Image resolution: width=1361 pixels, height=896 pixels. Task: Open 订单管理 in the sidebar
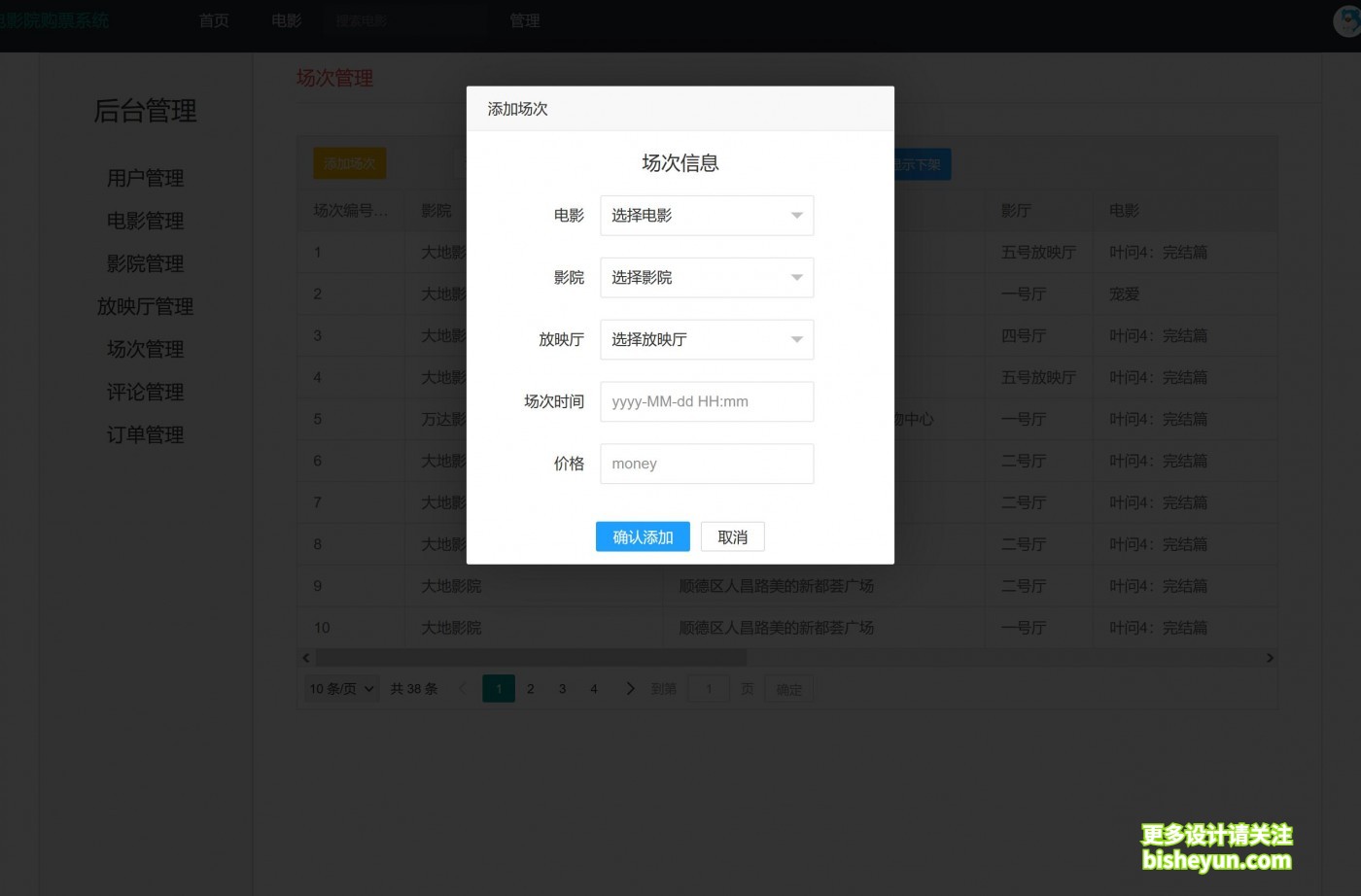tap(145, 435)
